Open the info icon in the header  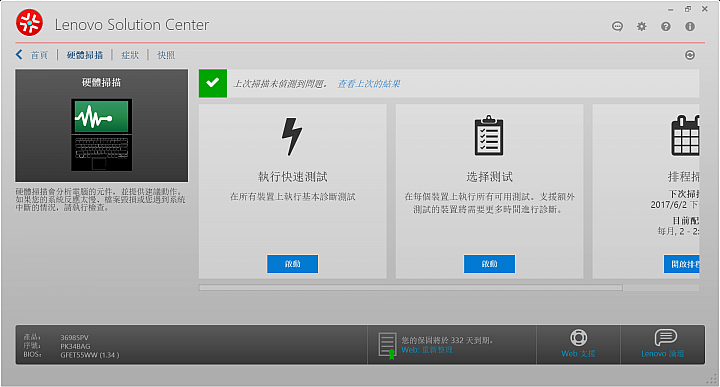[690, 27]
